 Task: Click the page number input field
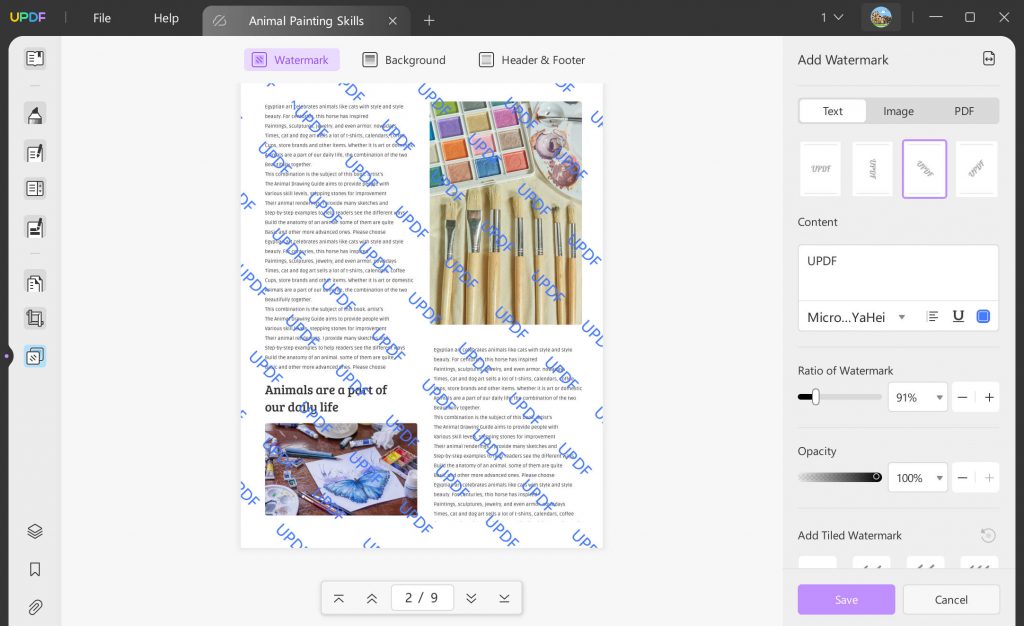422,597
